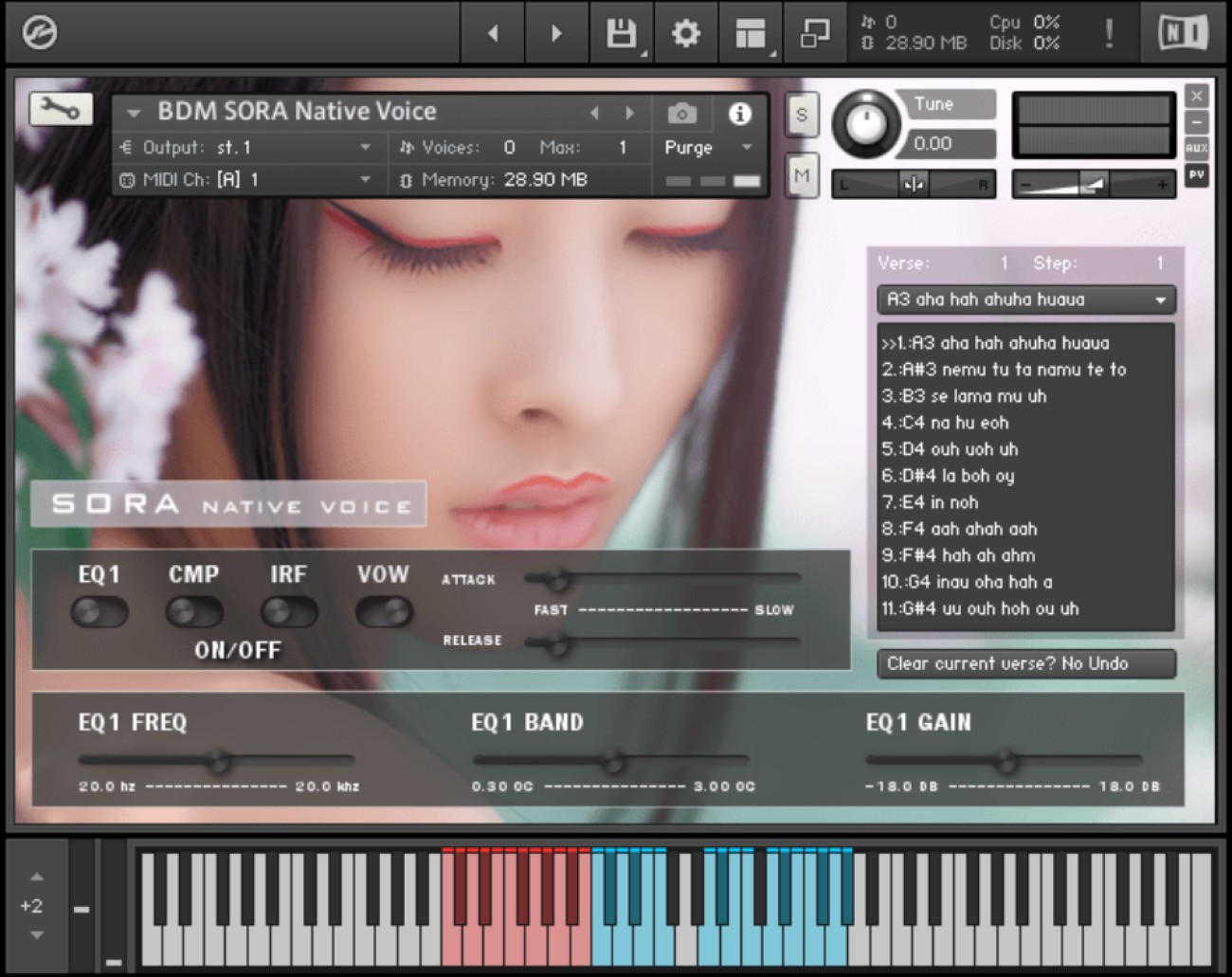Click the EQ1 FREQ slider handle

(x=218, y=760)
